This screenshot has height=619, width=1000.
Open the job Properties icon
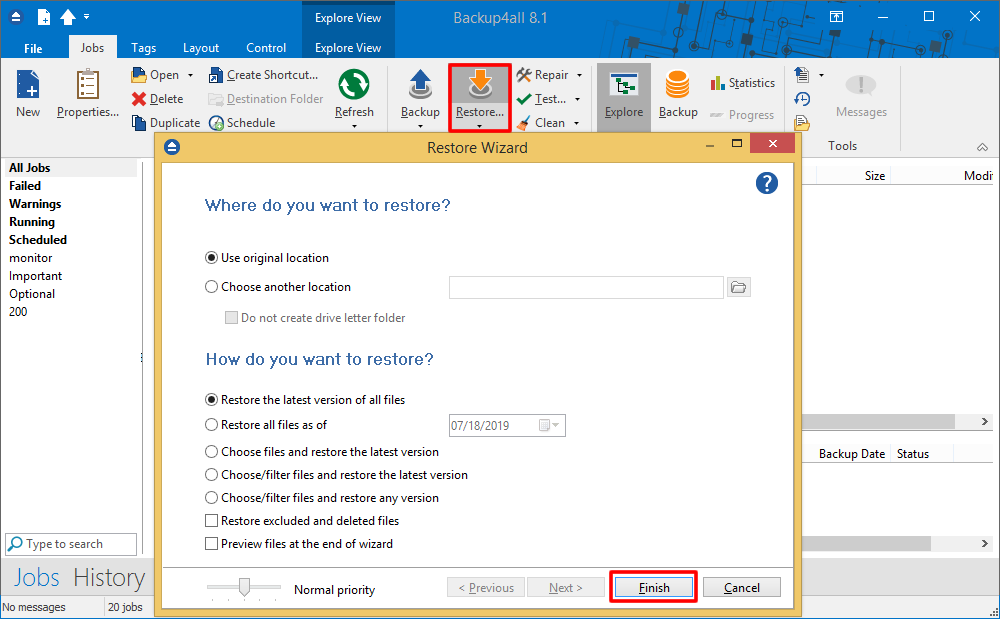point(87,86)
